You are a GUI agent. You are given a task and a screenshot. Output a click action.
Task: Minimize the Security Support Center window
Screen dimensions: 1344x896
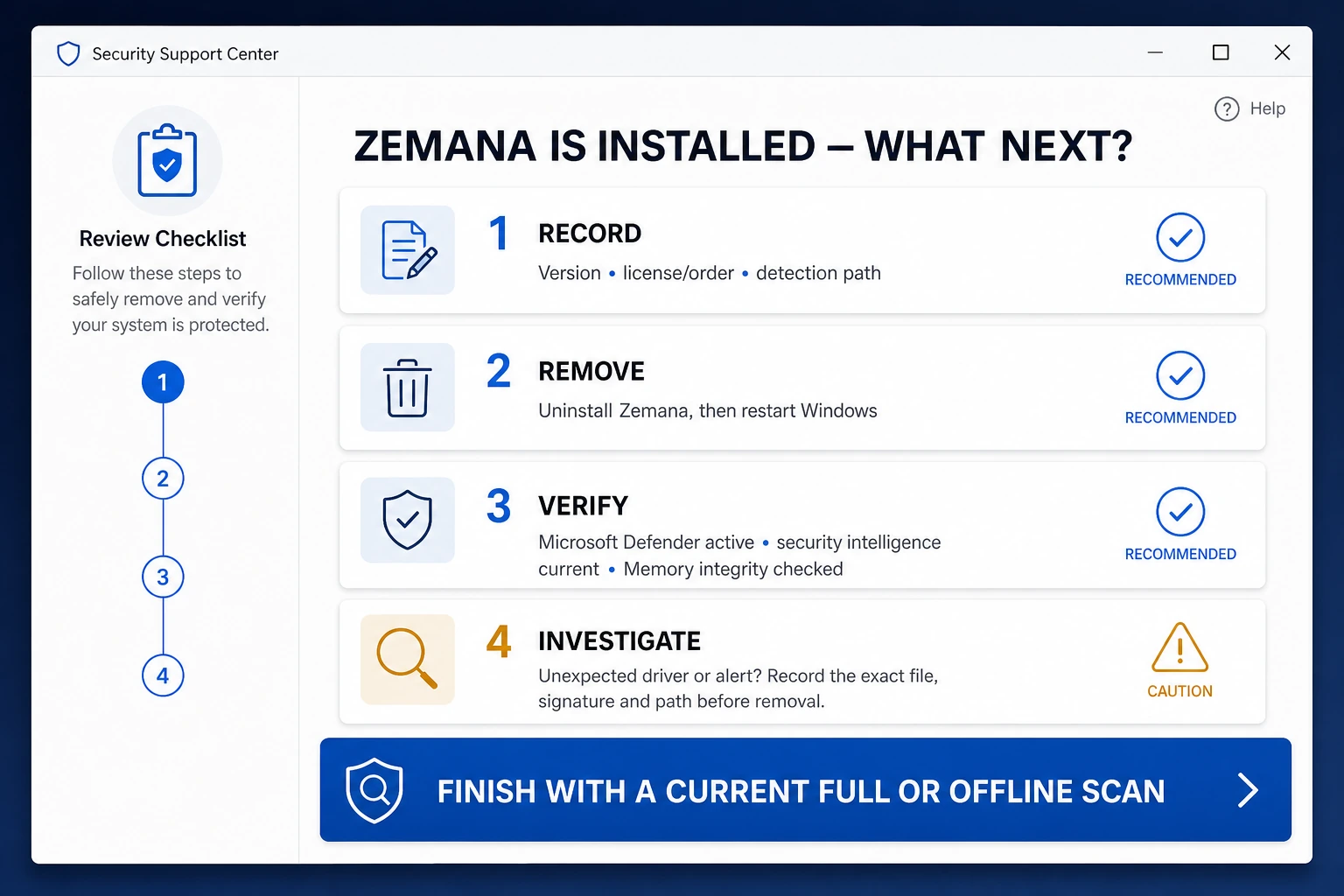tap(1155, 52)
